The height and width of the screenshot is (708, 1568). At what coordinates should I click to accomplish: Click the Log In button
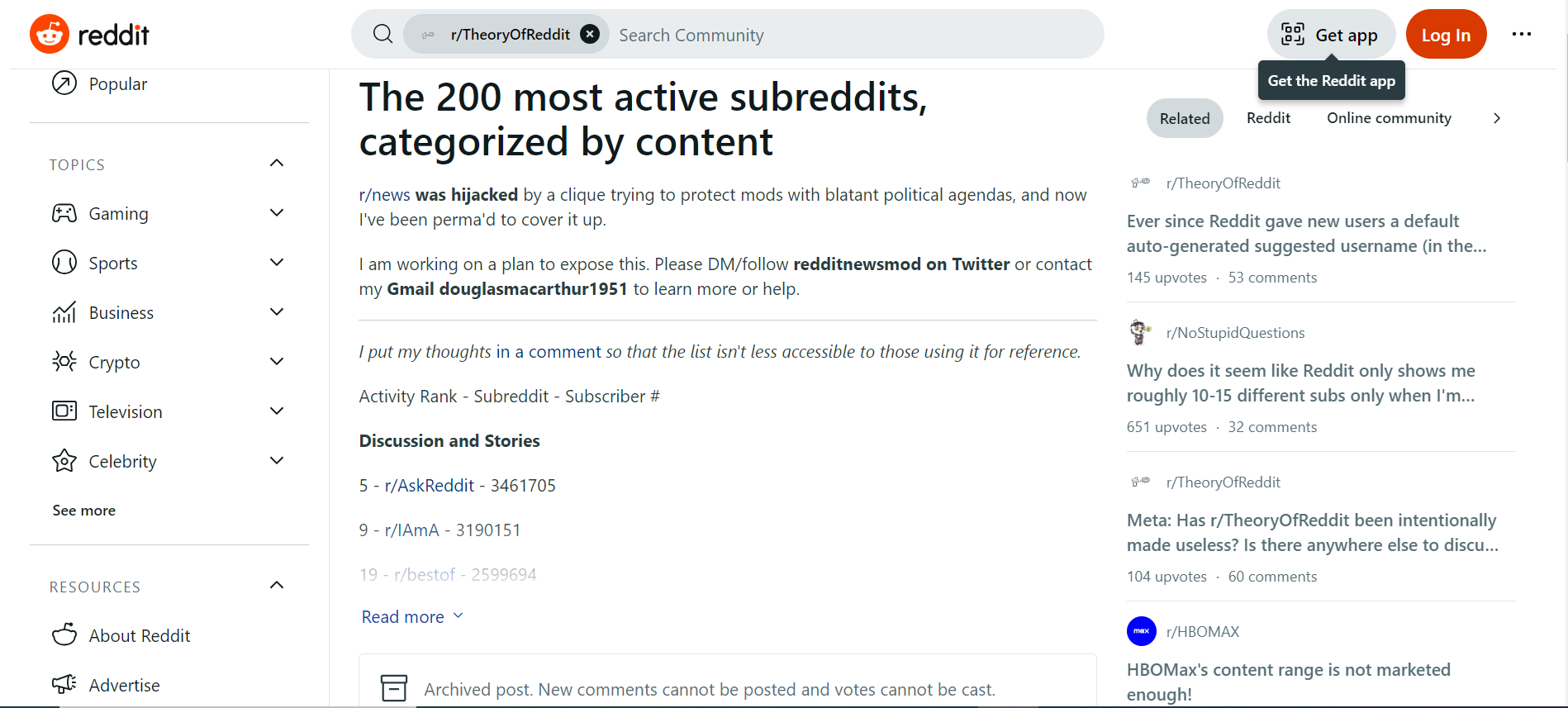pos(1446,34)
